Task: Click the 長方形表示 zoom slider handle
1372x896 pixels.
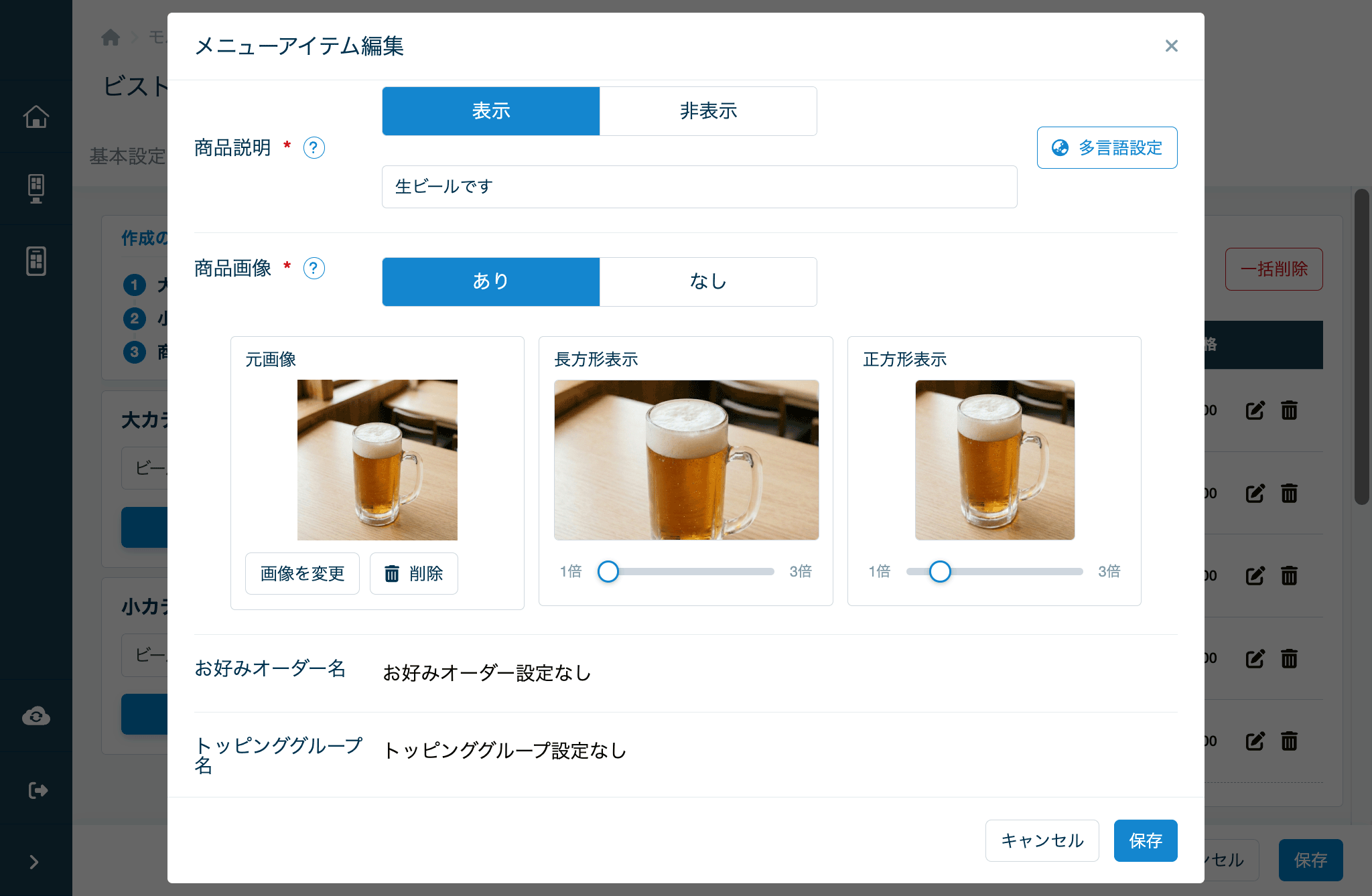Action: 608,572
